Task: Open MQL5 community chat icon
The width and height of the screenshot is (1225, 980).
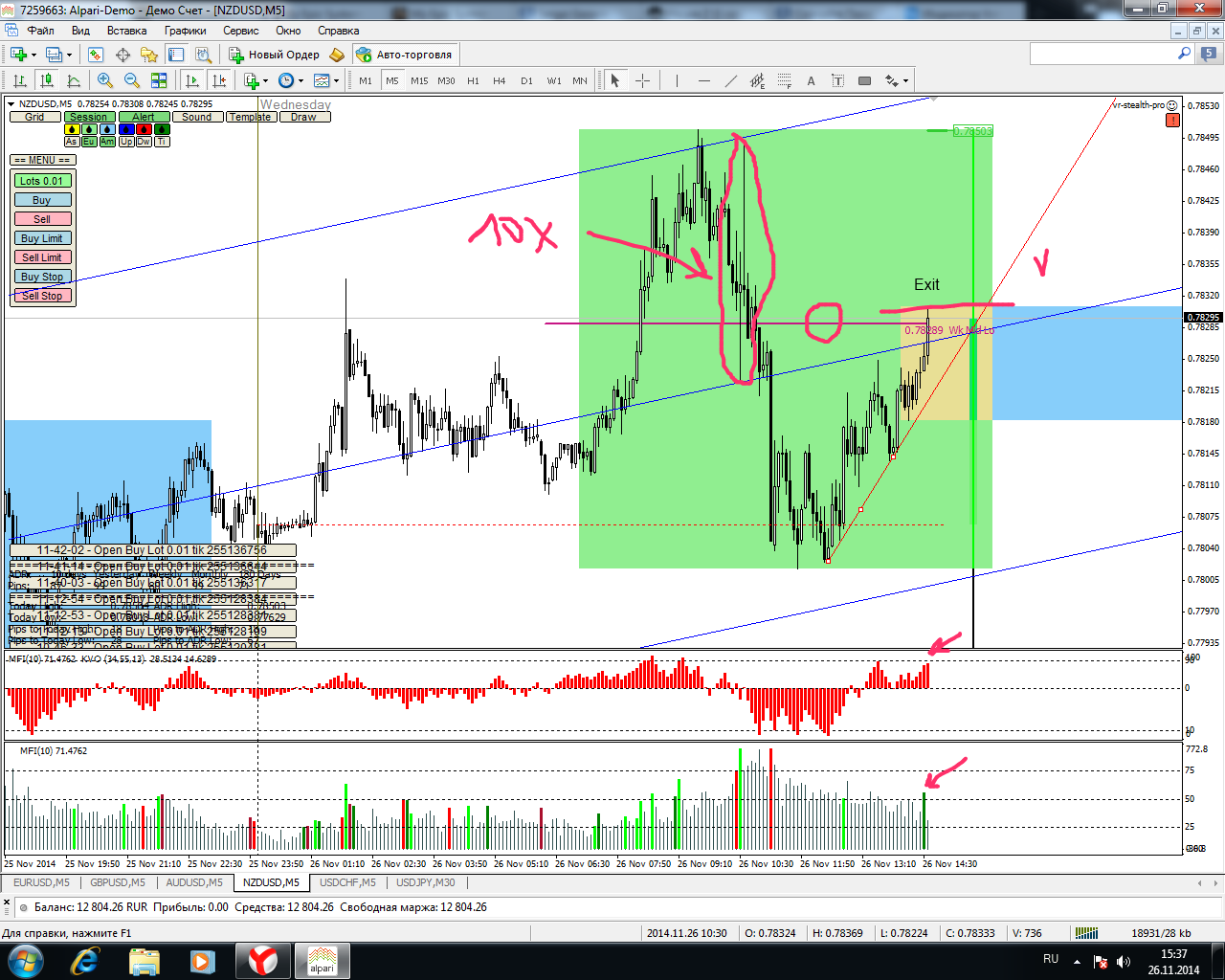Action: [1211, 55]
